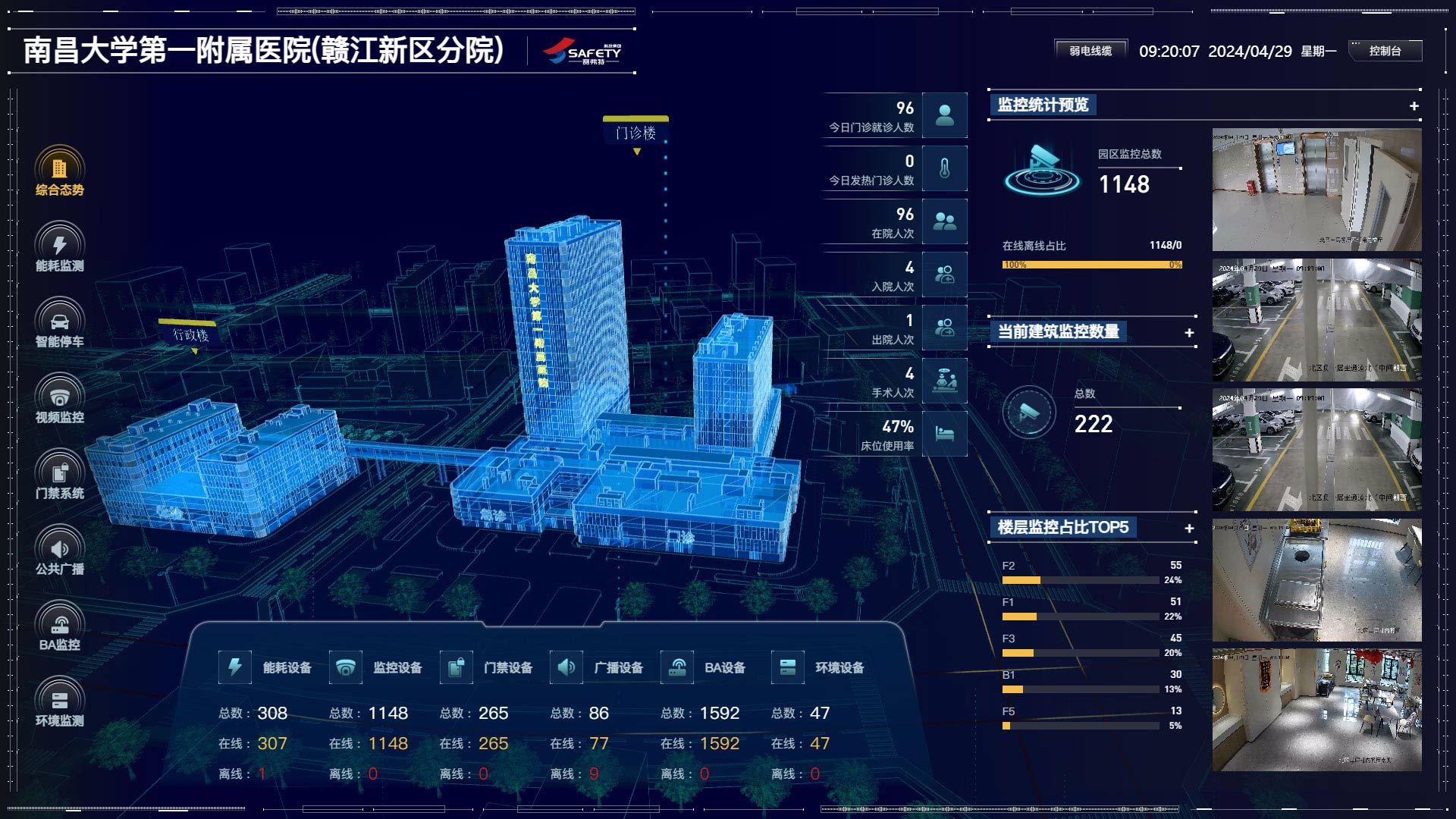Image resolution: width=1456 pixels, height=819 pixels.
Task: Click the 环境设备 server icon
Action: pos(788,667)
